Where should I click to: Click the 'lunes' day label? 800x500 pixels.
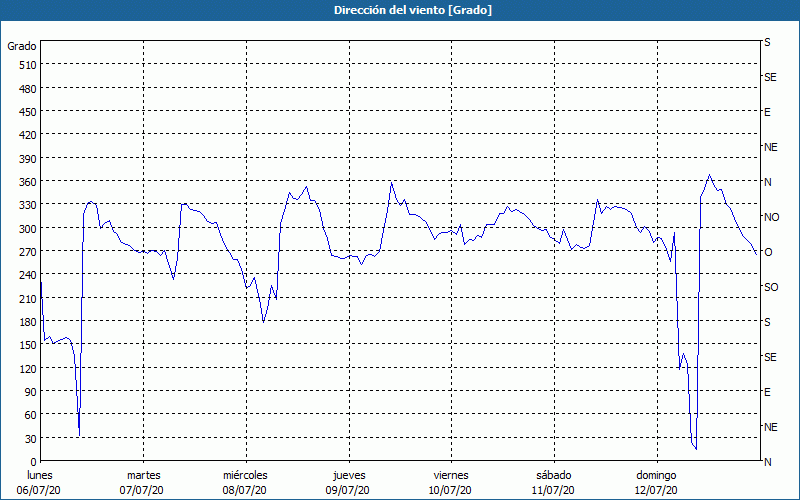coord(40,475)
